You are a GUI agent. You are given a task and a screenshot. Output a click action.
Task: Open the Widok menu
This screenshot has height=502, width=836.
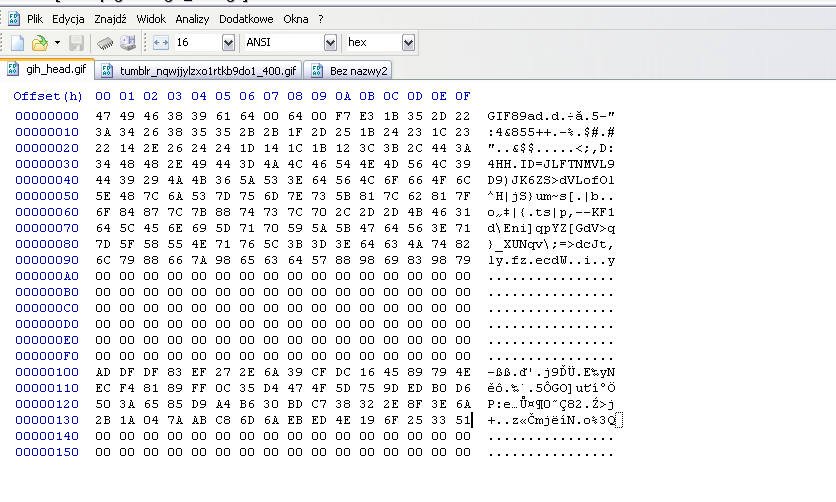pos(151,19)
